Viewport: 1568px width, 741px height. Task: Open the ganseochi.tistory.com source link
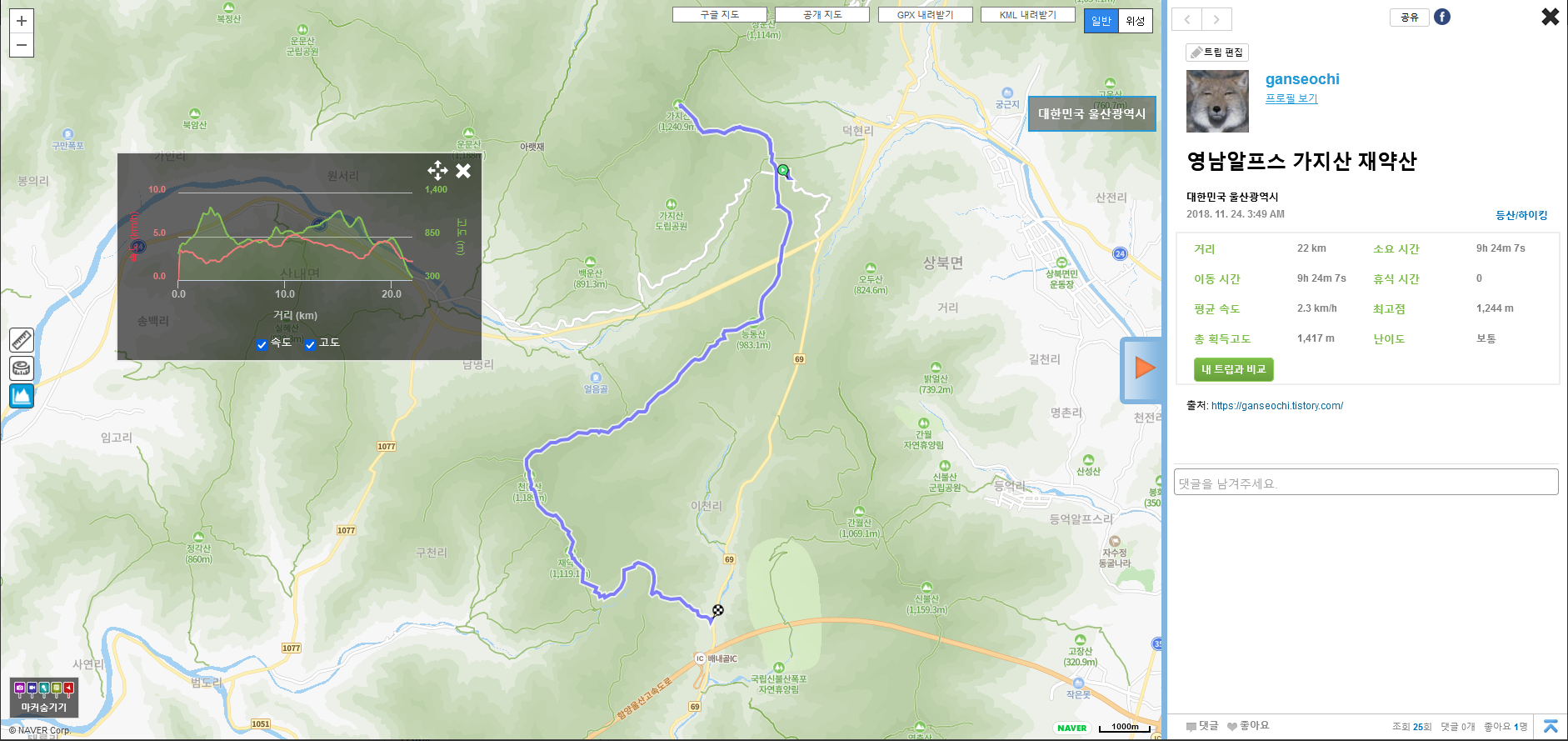1276,406
